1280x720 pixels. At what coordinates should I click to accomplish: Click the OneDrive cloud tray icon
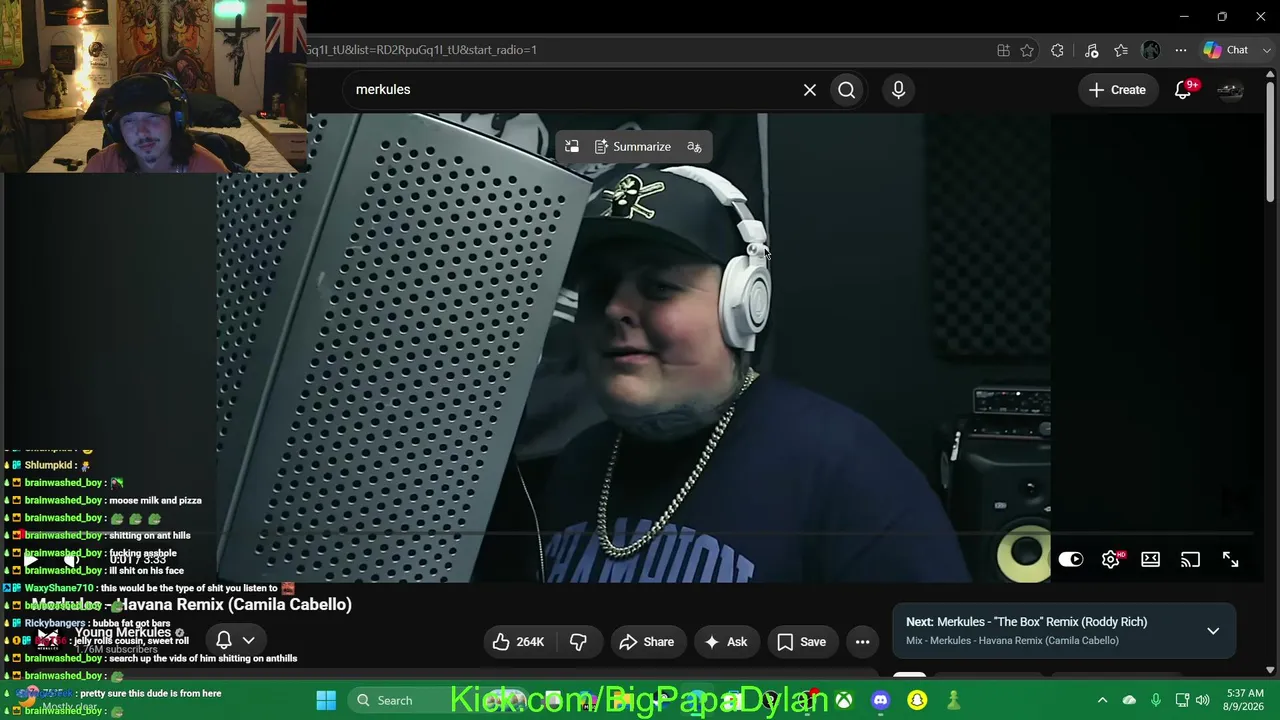point(1129,700)
